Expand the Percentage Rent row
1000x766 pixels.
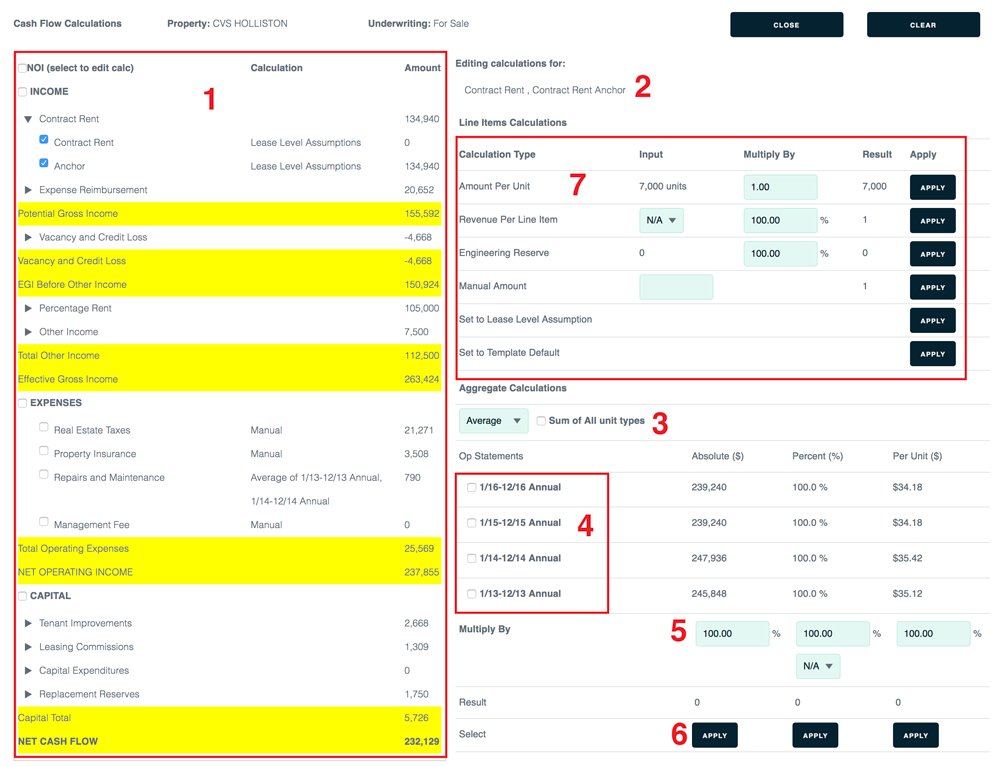pyautogui.click(x=28, y=308)
